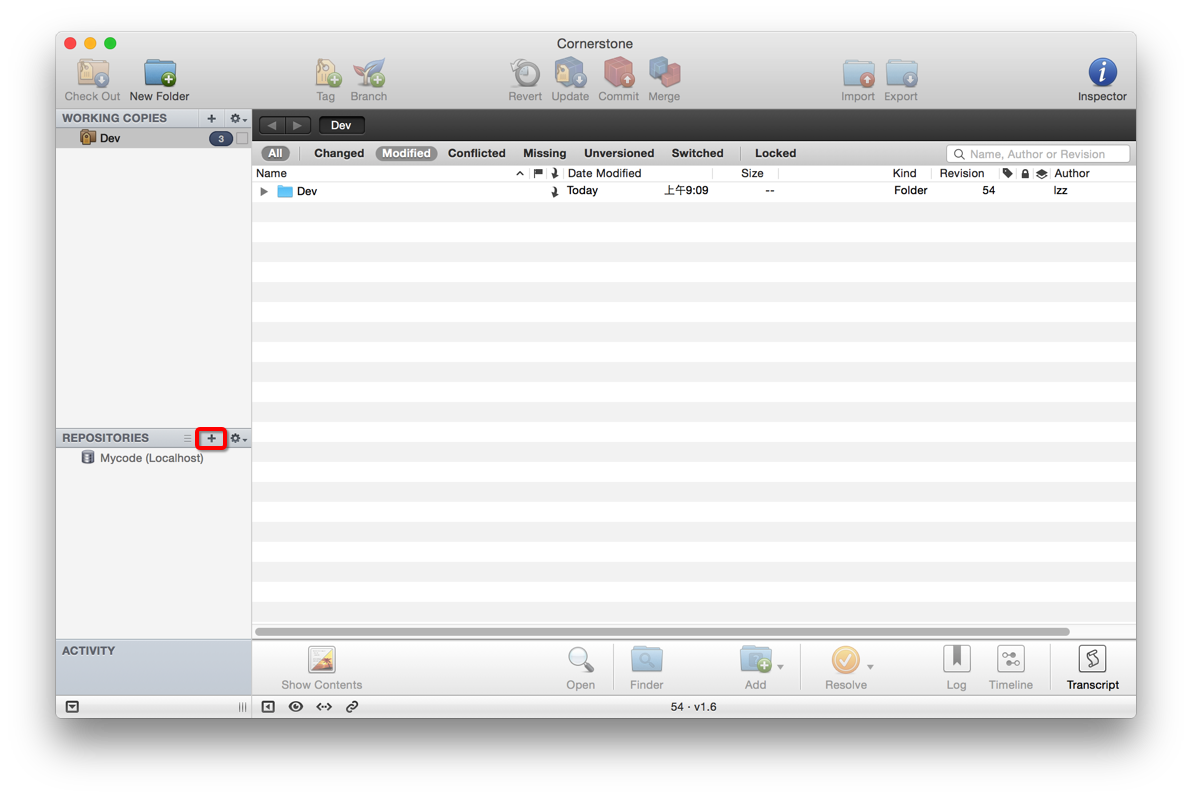This screenshot has width=1192, height=798.
Task: Click the Revision column header
Action: pyautogui.click(x=962, y=173)
